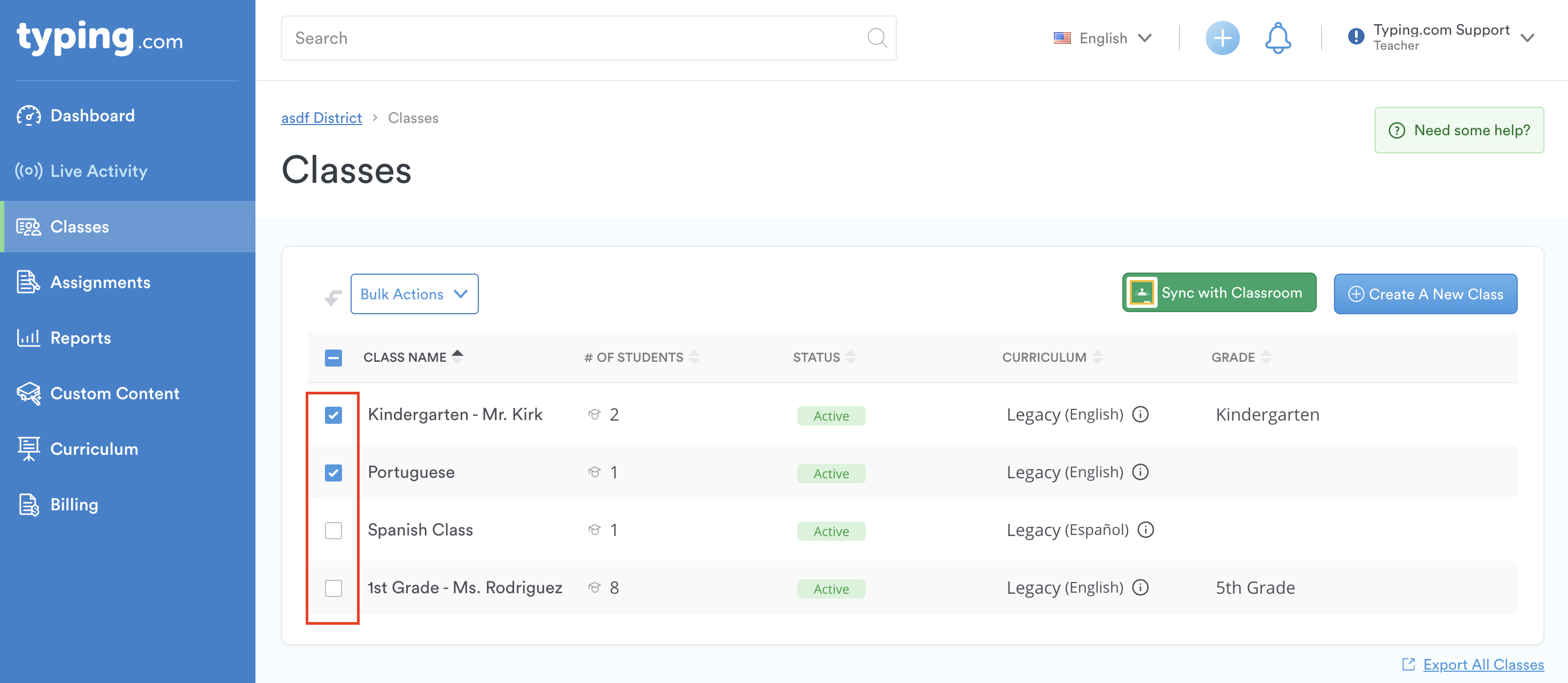Click Create A New Class button

tap(1425, 294)
